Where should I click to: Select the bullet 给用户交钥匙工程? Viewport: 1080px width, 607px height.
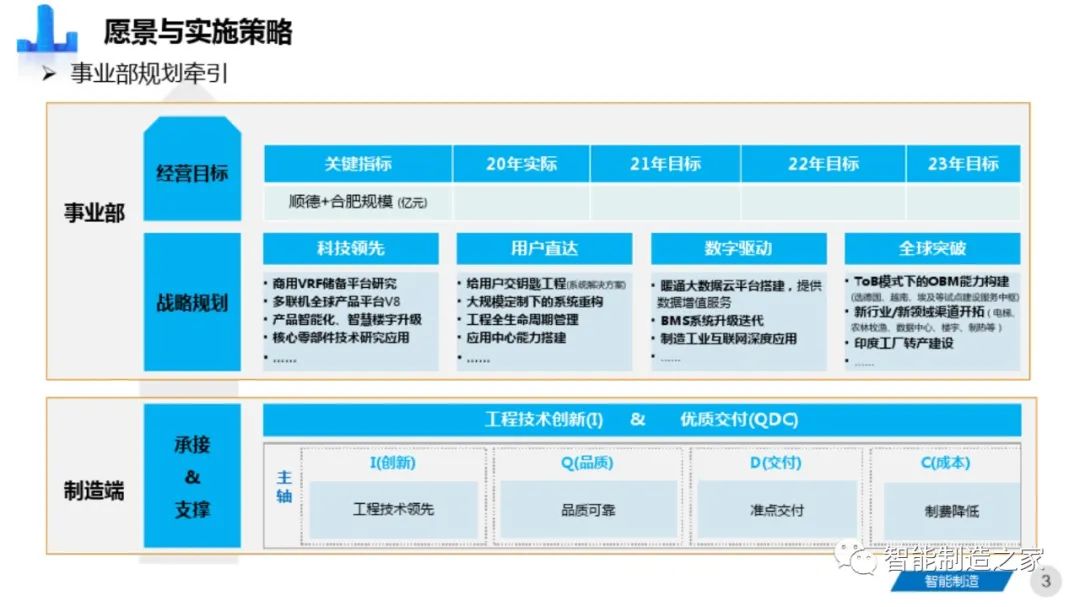click(x=516, y=283)
